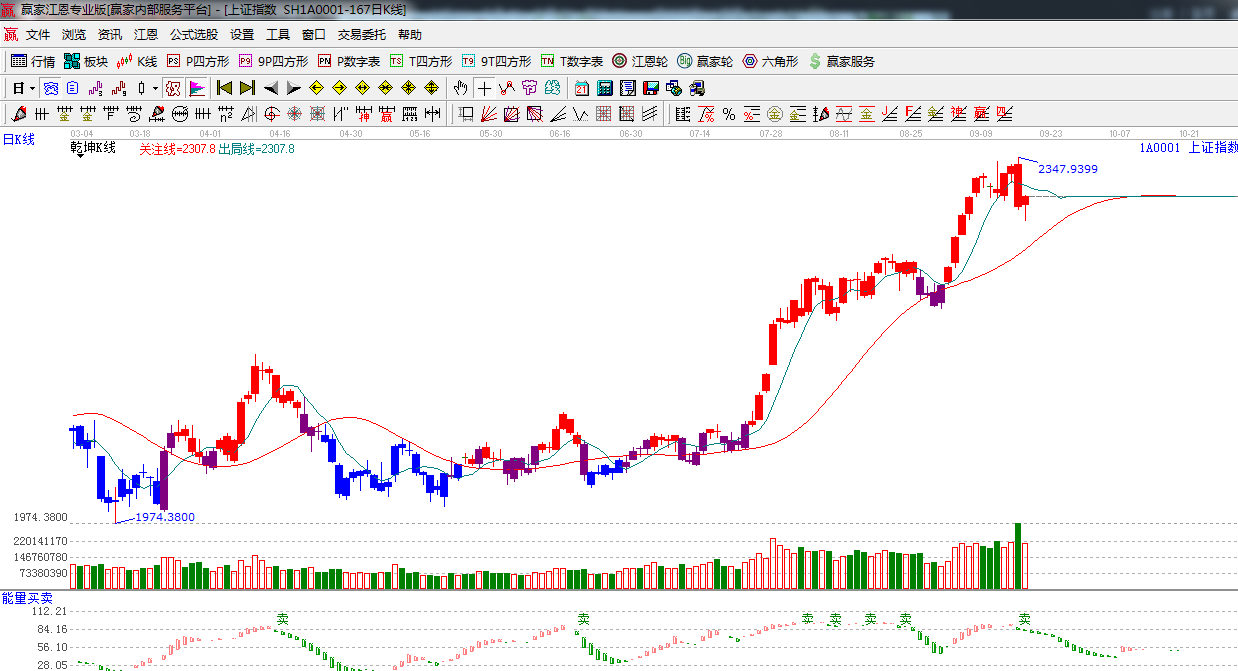This screenshot has width=1238, height=671.
Task: Toggle the crosshair cursor button
Action: [484, 88]
